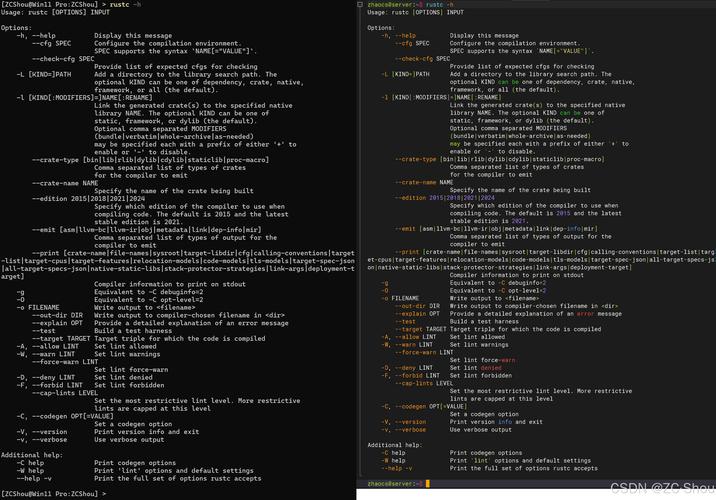Click '--cfg SPEC' in right terminal

412,43
